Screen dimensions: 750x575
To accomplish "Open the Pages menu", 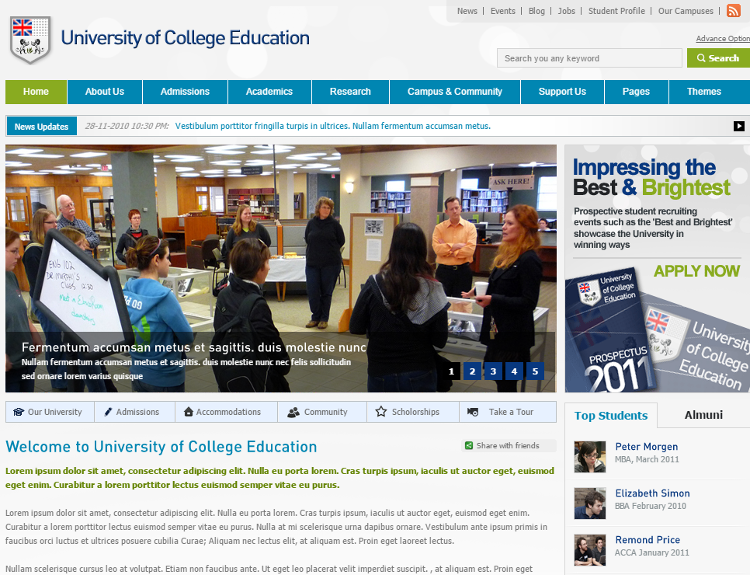I will coord(636,92).
